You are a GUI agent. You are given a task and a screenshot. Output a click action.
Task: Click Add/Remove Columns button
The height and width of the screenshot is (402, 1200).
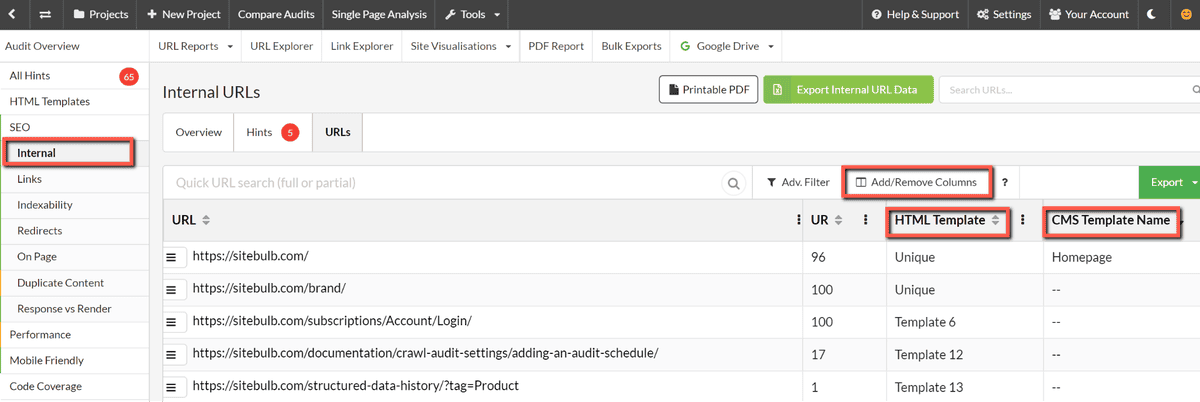[916, 182]
